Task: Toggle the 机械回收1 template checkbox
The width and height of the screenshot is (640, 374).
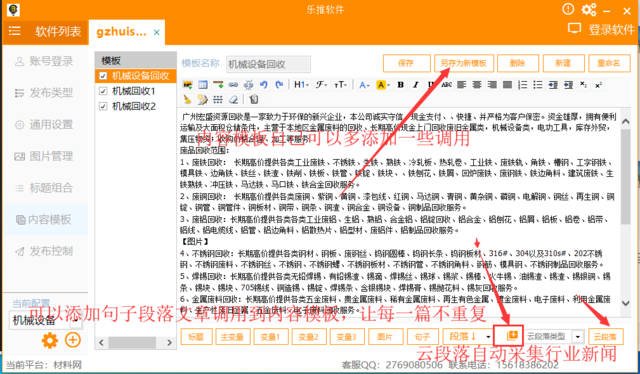Action: (103, 91)
